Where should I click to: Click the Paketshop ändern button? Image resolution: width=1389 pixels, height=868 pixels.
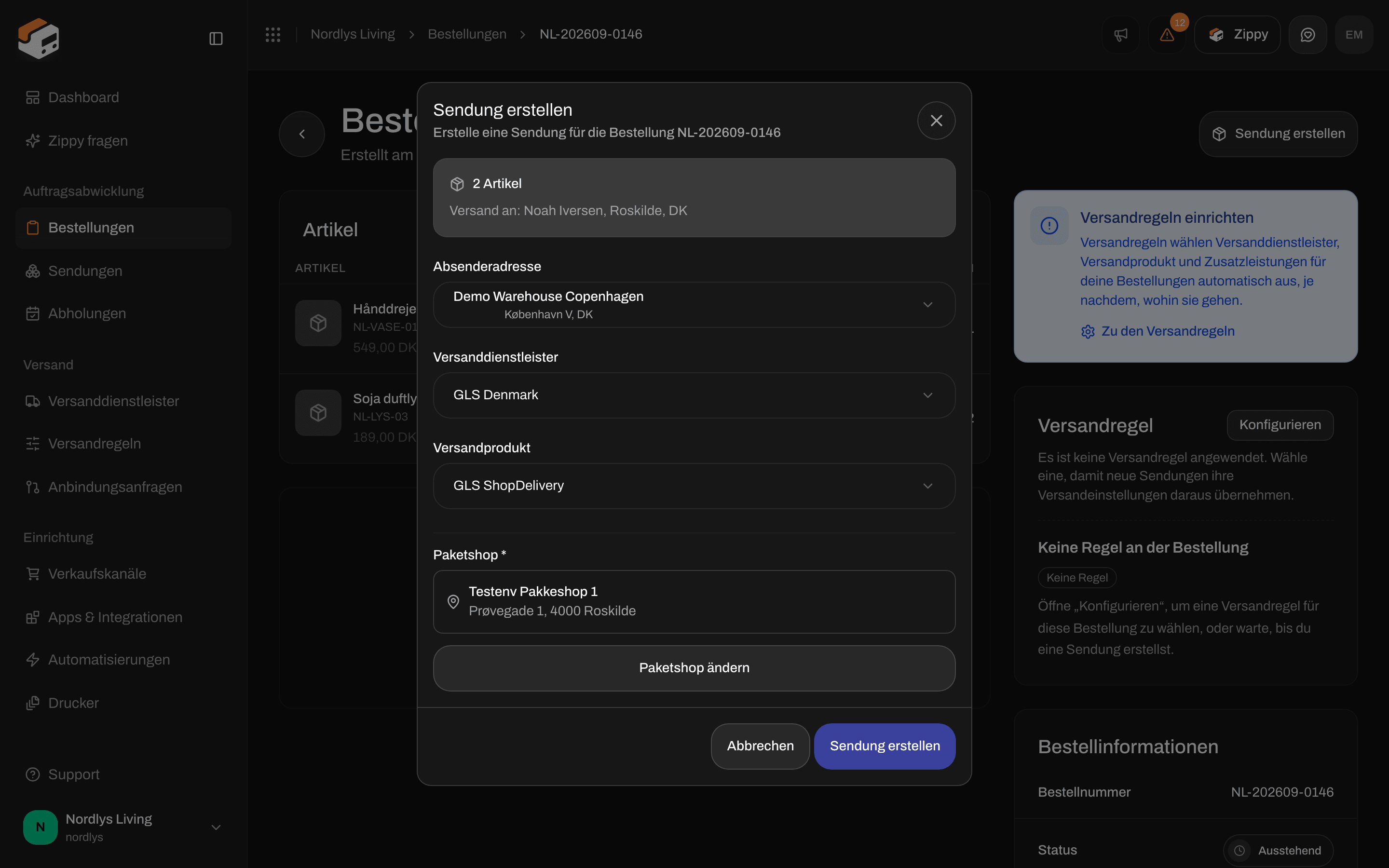(x=694, y=668)
